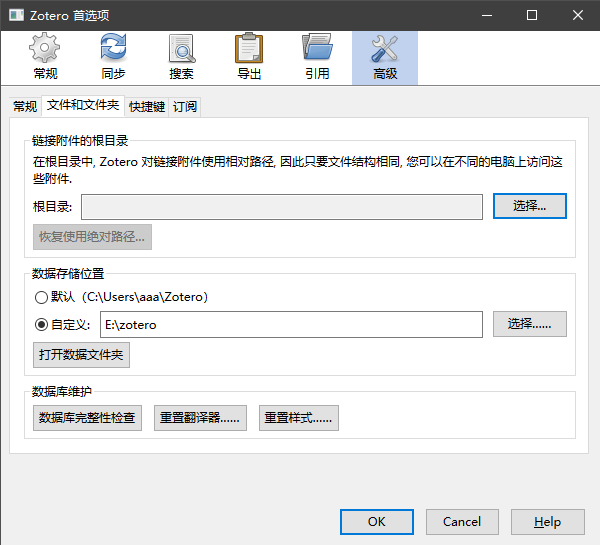
Task: Choose custom data directory with 选择...... button
Action: click(x=530, y=324)
